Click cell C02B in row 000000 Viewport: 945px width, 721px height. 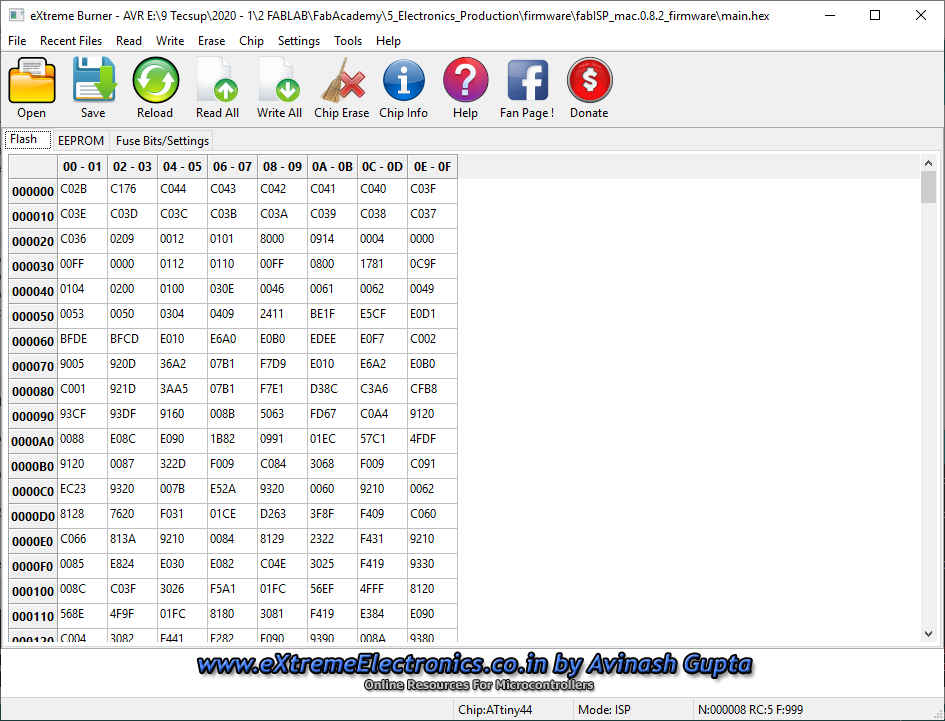83,191
